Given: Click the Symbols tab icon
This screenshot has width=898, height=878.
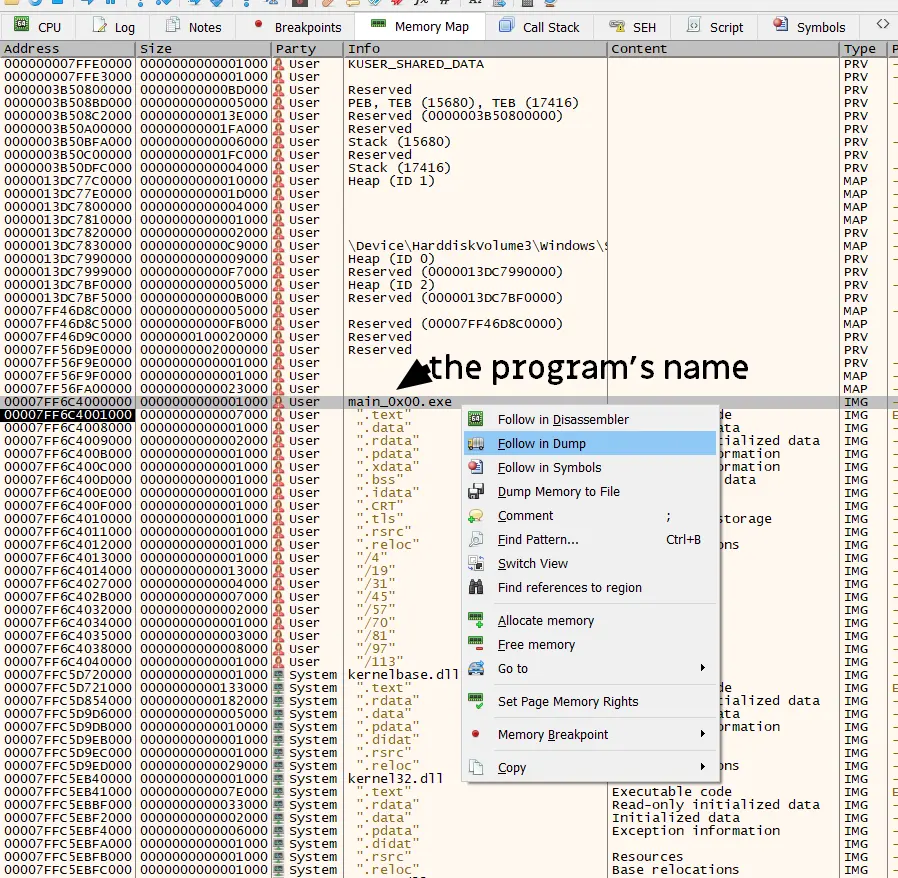Looking at the screenshot, I should pyautogui.click(x=781, y=26).
